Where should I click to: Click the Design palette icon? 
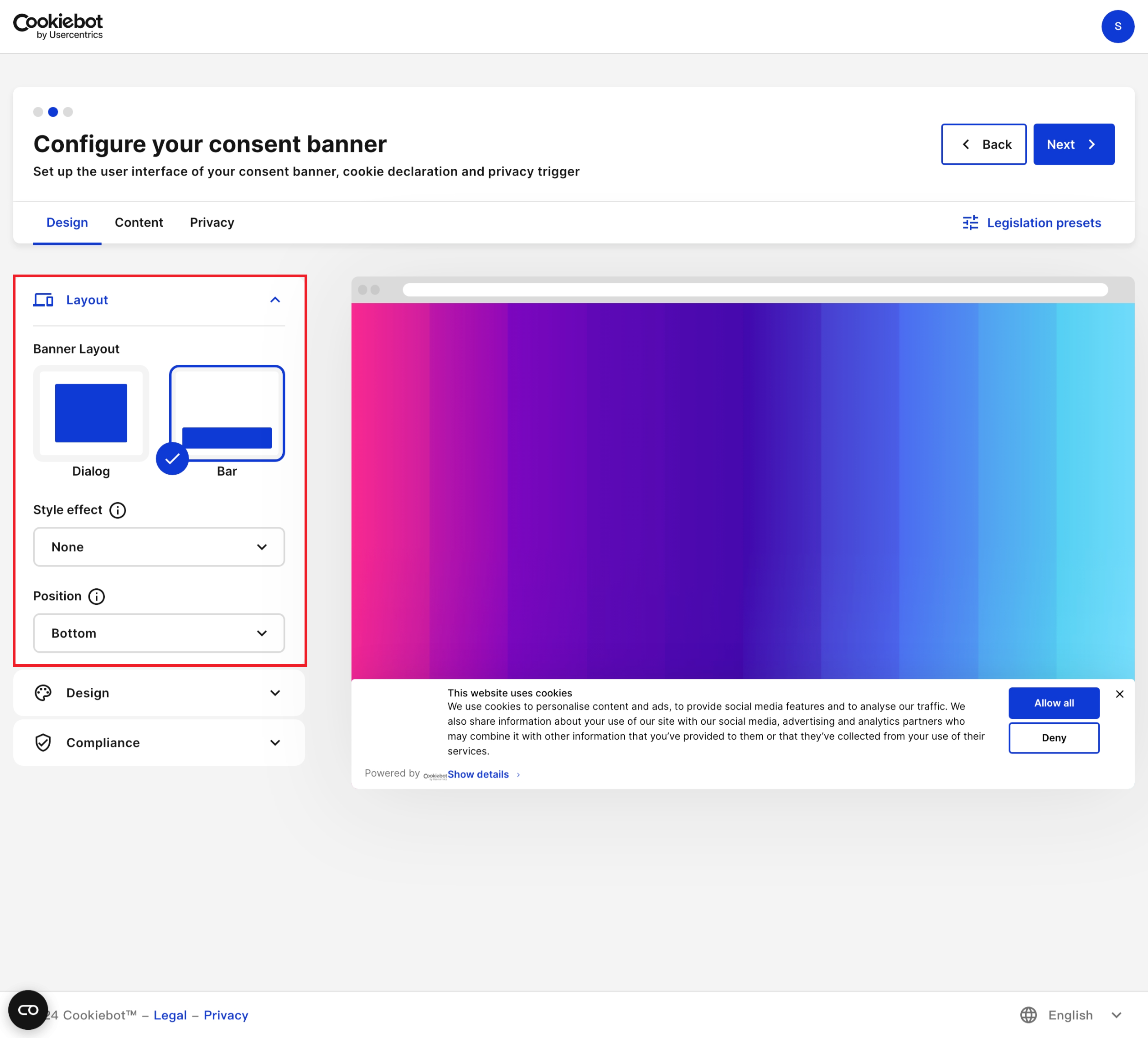(43, 693)
